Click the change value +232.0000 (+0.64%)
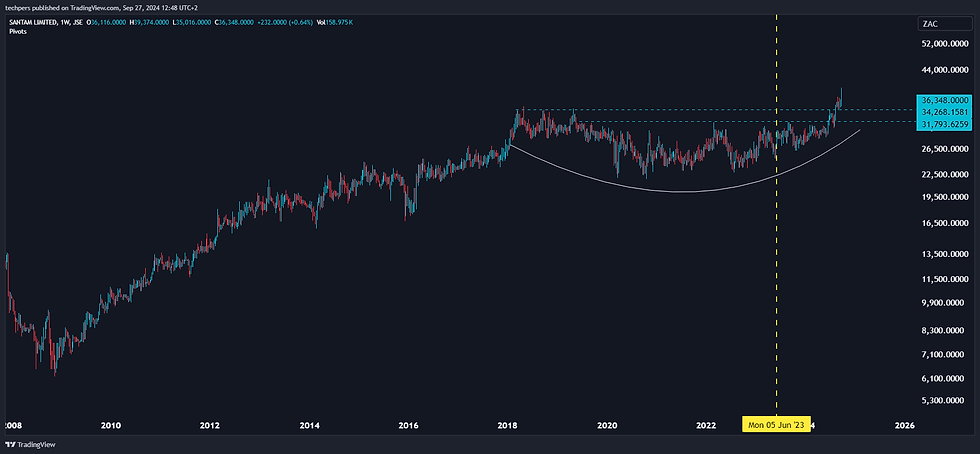This screenshot has width=980, height=454. (x=285, y=23)
